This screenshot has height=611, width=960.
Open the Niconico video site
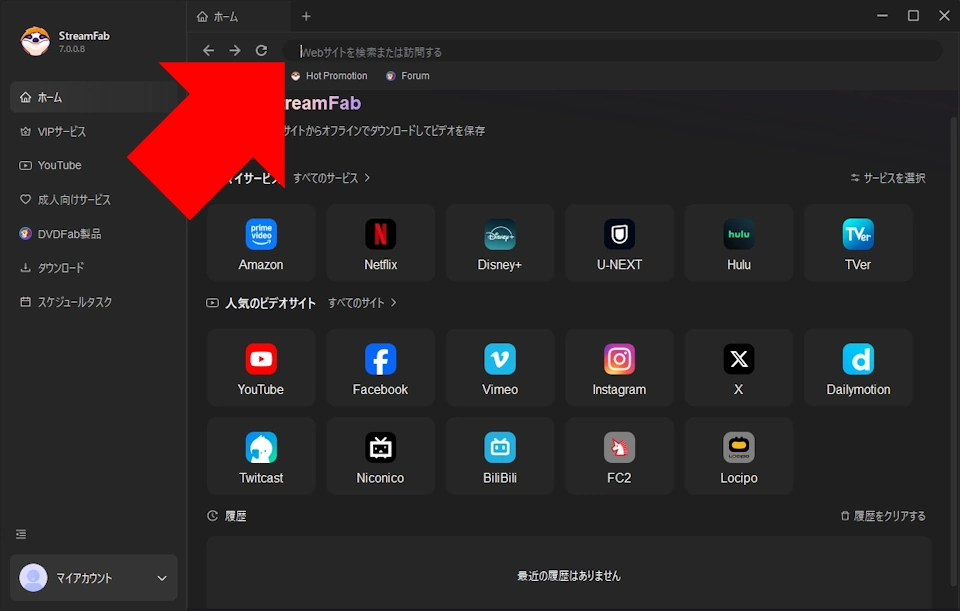point(380,456)
